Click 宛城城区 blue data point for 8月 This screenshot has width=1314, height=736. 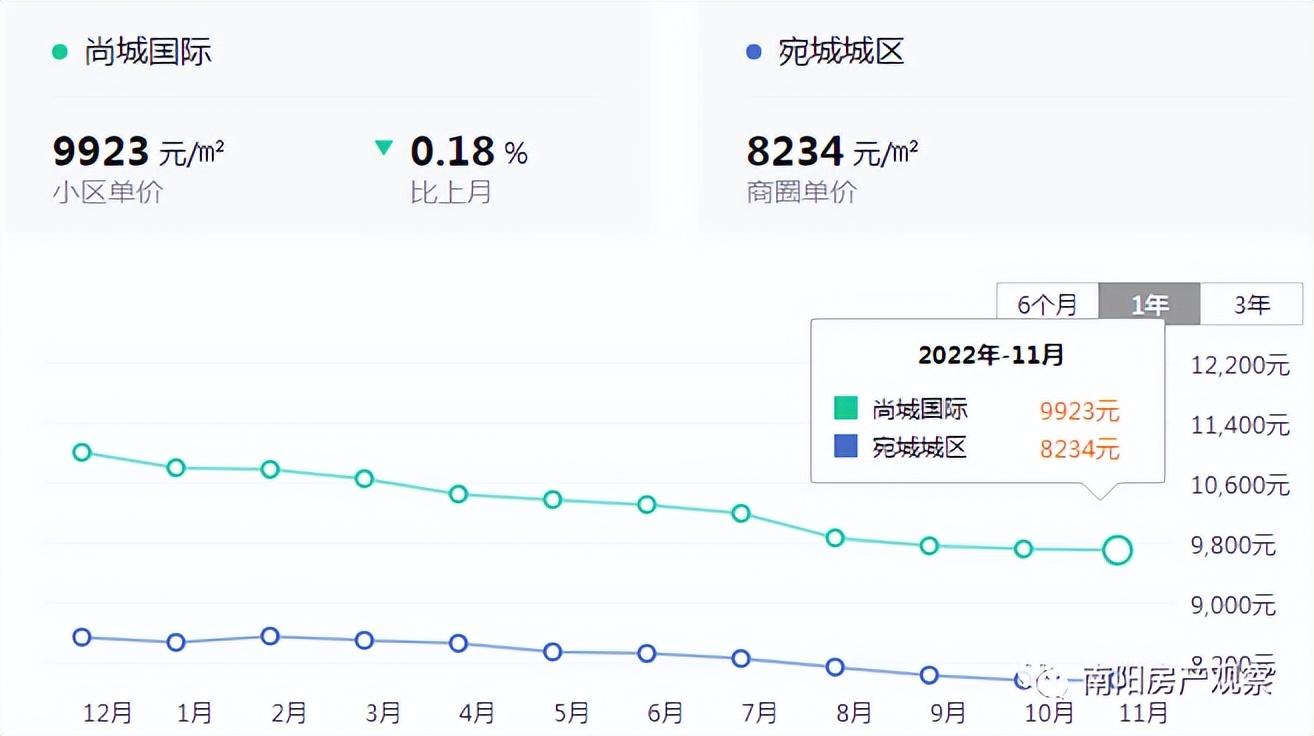coord(835,667)
